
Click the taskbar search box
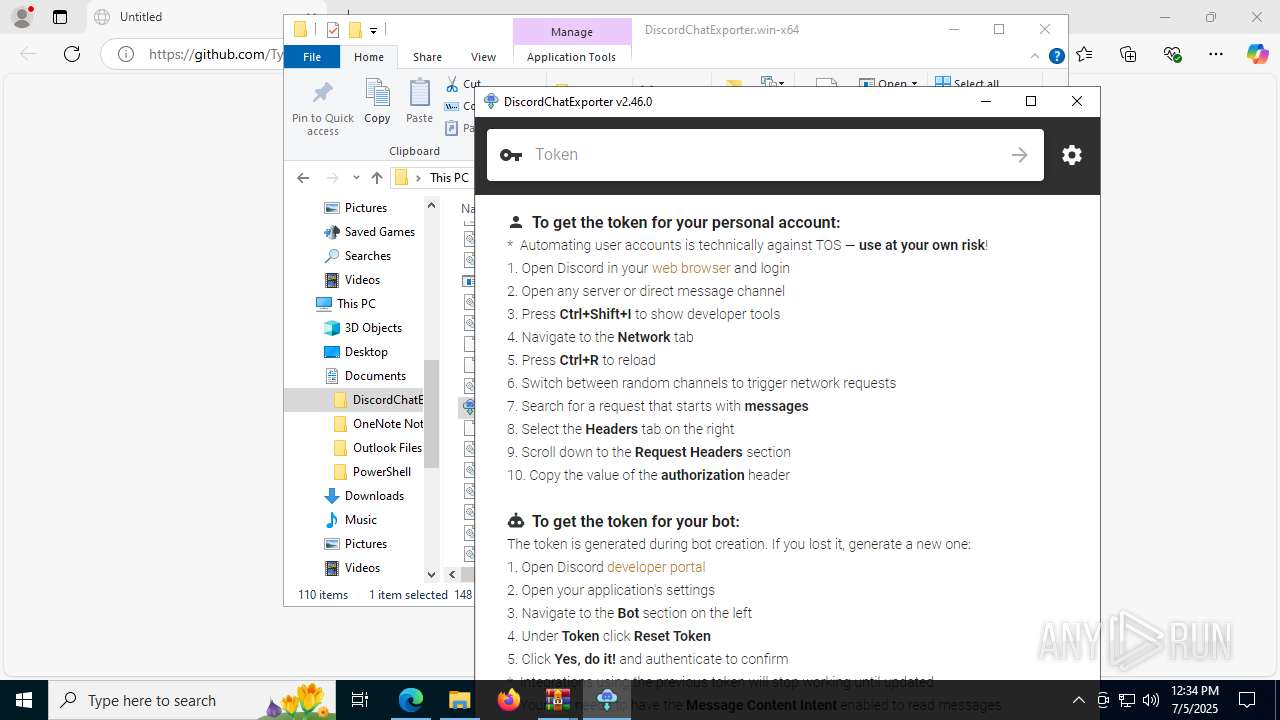click(192, 700)
